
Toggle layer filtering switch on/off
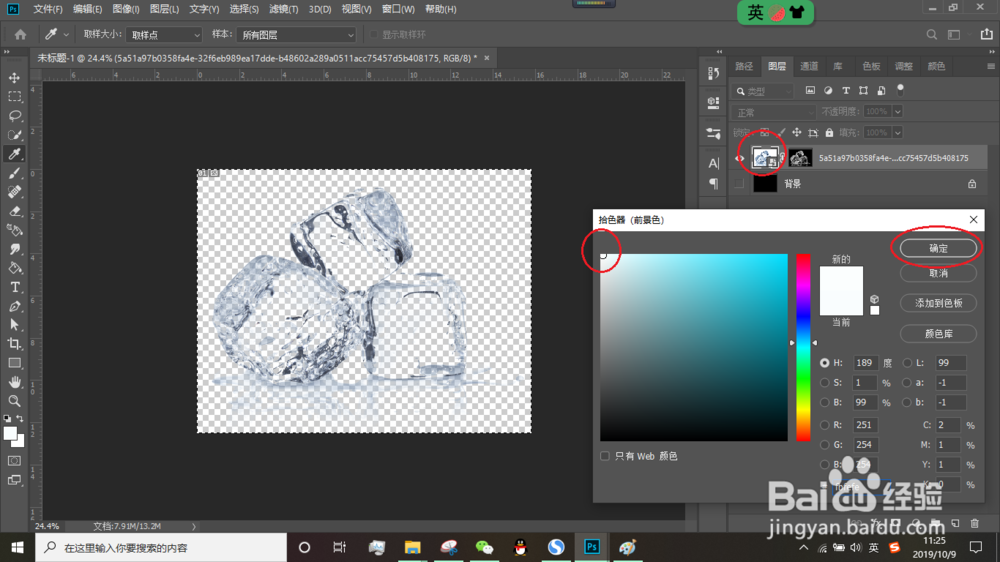901,90
